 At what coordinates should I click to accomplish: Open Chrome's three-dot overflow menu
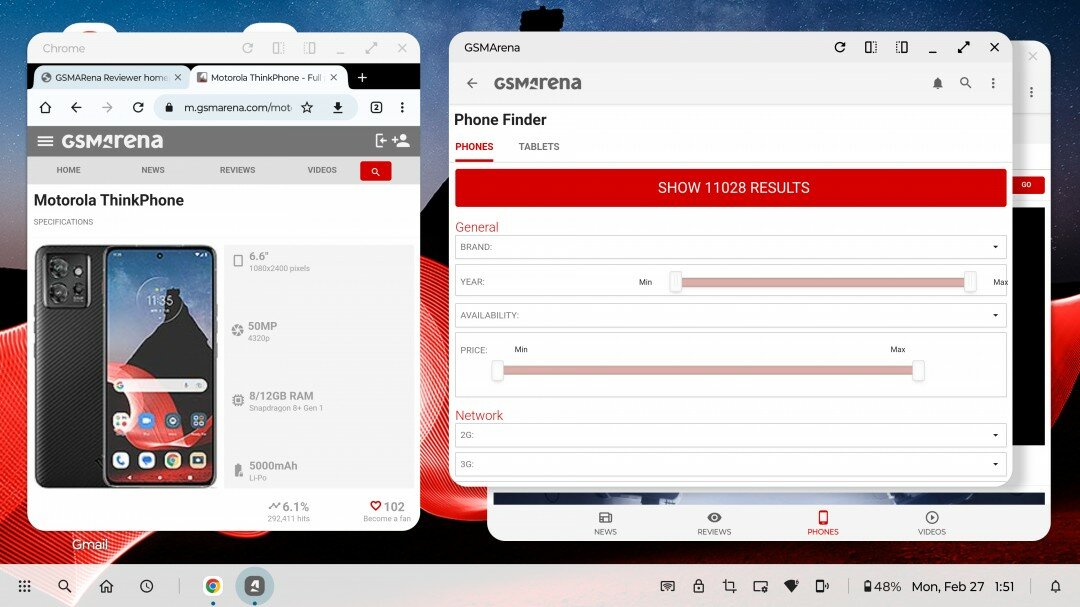(402, 107)
